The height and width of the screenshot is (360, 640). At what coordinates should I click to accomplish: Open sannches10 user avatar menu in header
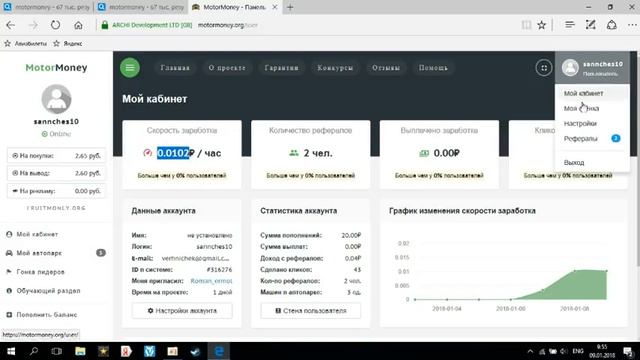click(592, 67)
